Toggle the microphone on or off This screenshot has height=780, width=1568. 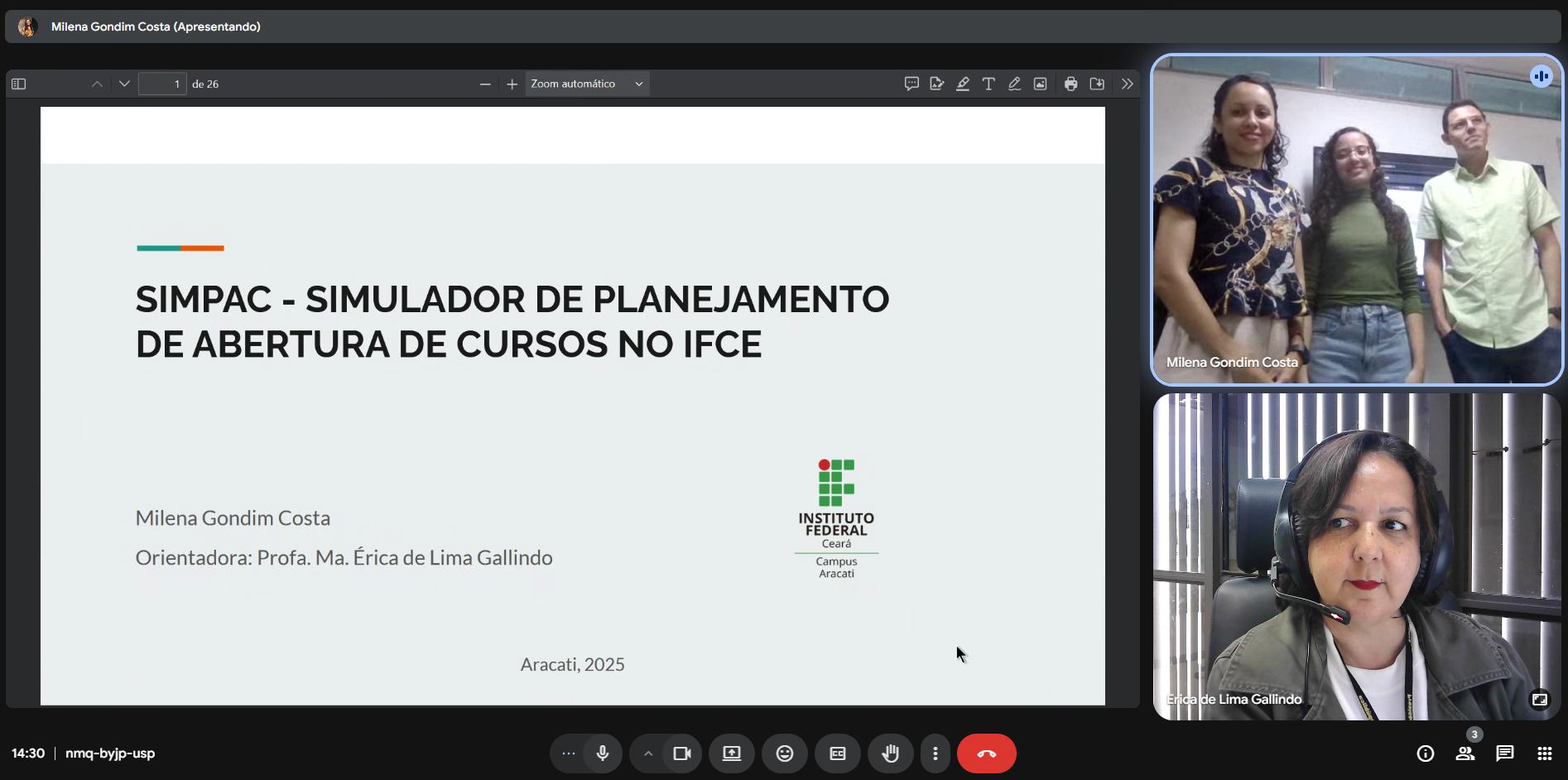click(603, 754)
